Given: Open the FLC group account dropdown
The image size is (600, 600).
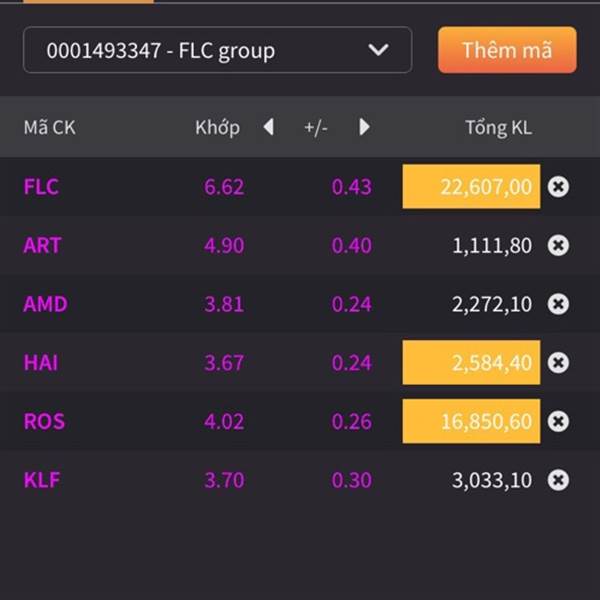Looking at the screenshot, I should pos(217,50).
